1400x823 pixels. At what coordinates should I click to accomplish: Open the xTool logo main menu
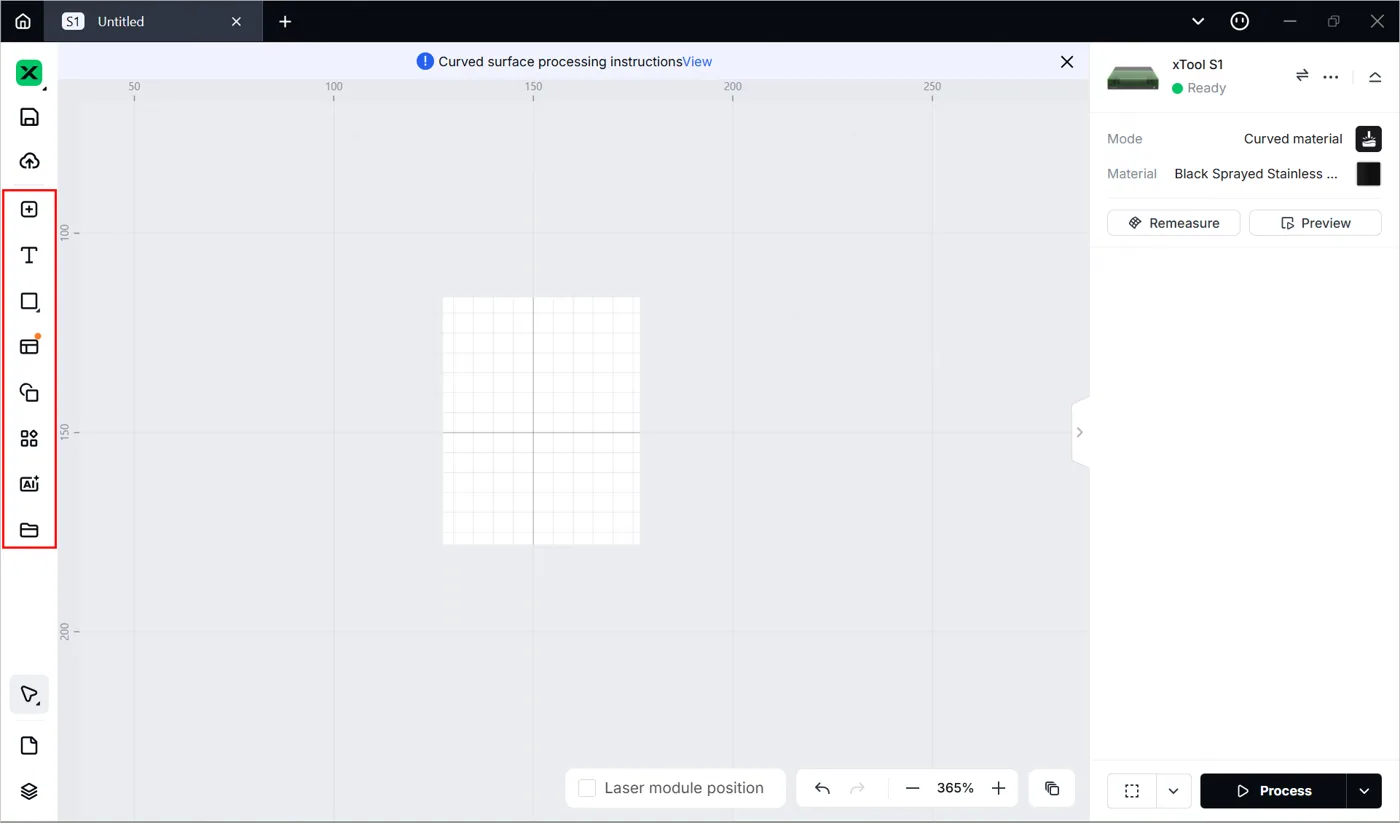[29, 73]
